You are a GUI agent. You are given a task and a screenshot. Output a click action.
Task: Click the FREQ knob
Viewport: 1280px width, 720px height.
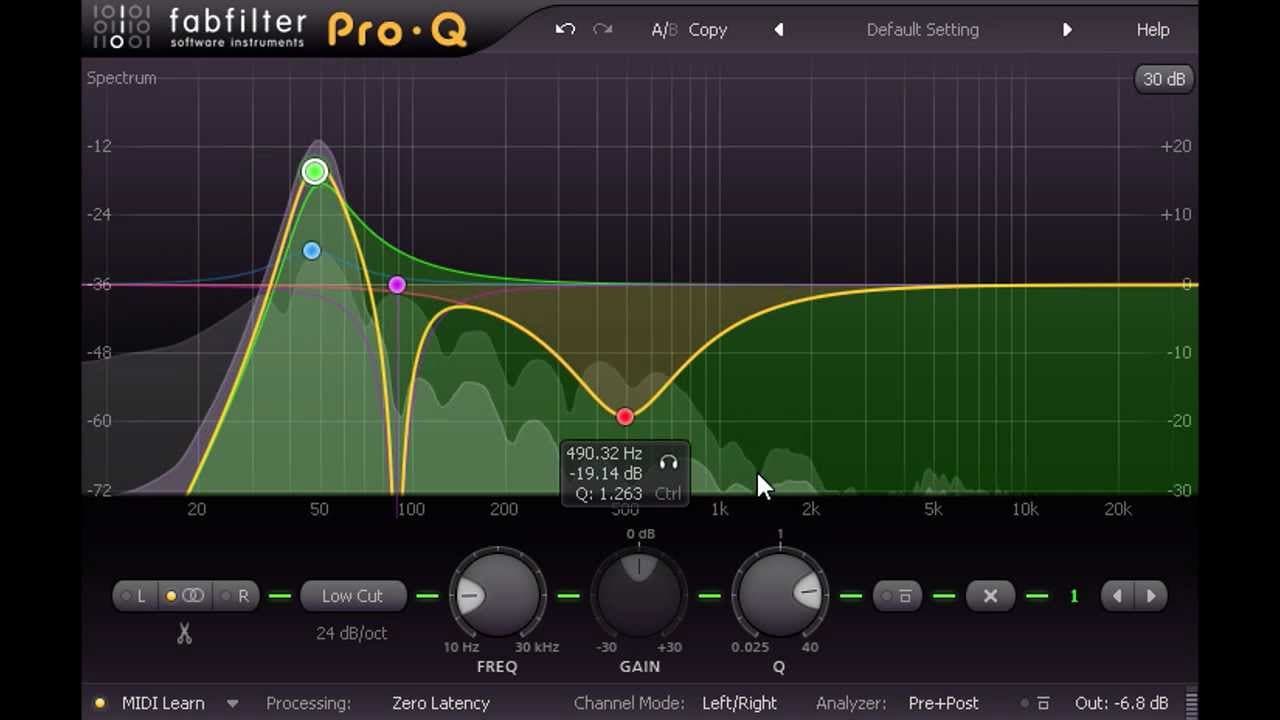(x=497, y=596)
